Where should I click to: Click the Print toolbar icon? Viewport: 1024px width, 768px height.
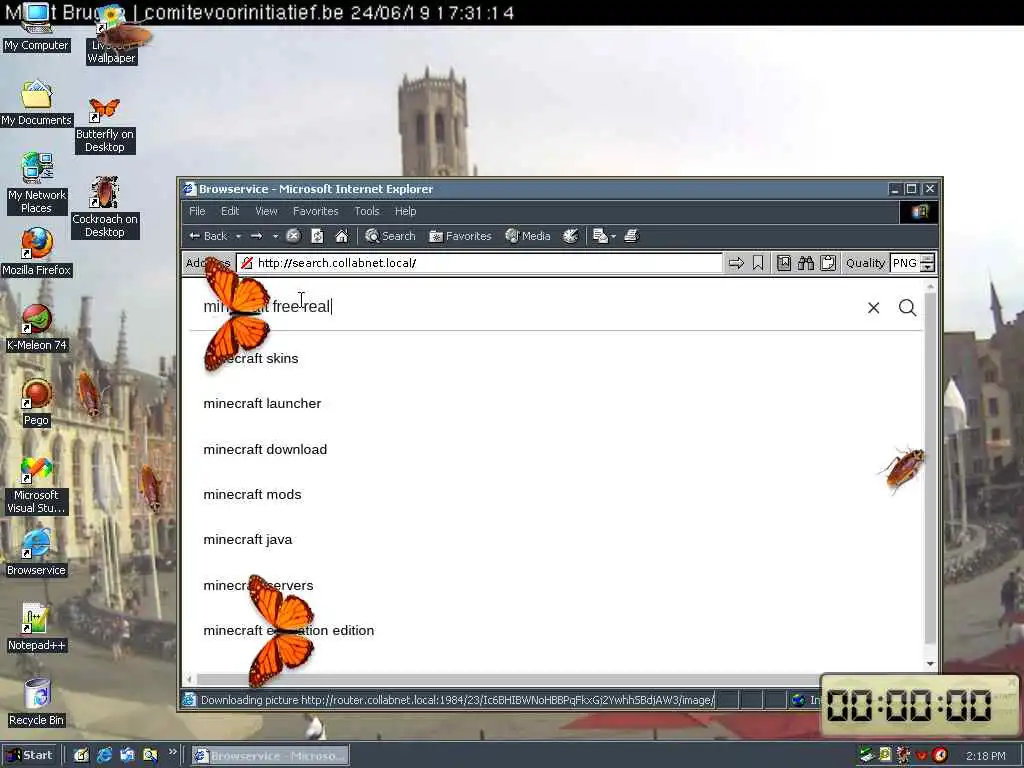point(631,236)
